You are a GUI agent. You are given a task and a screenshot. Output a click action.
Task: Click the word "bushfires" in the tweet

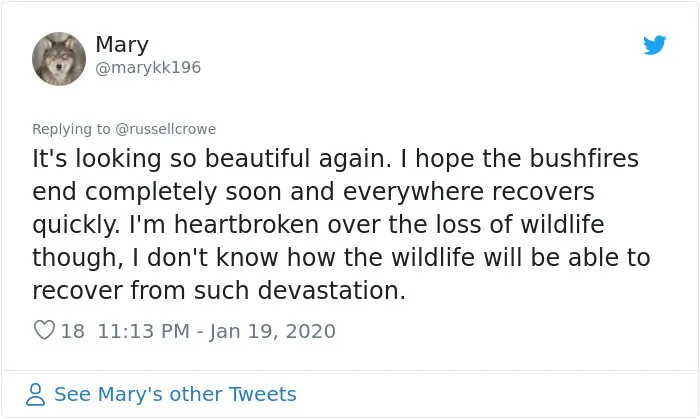584,159
